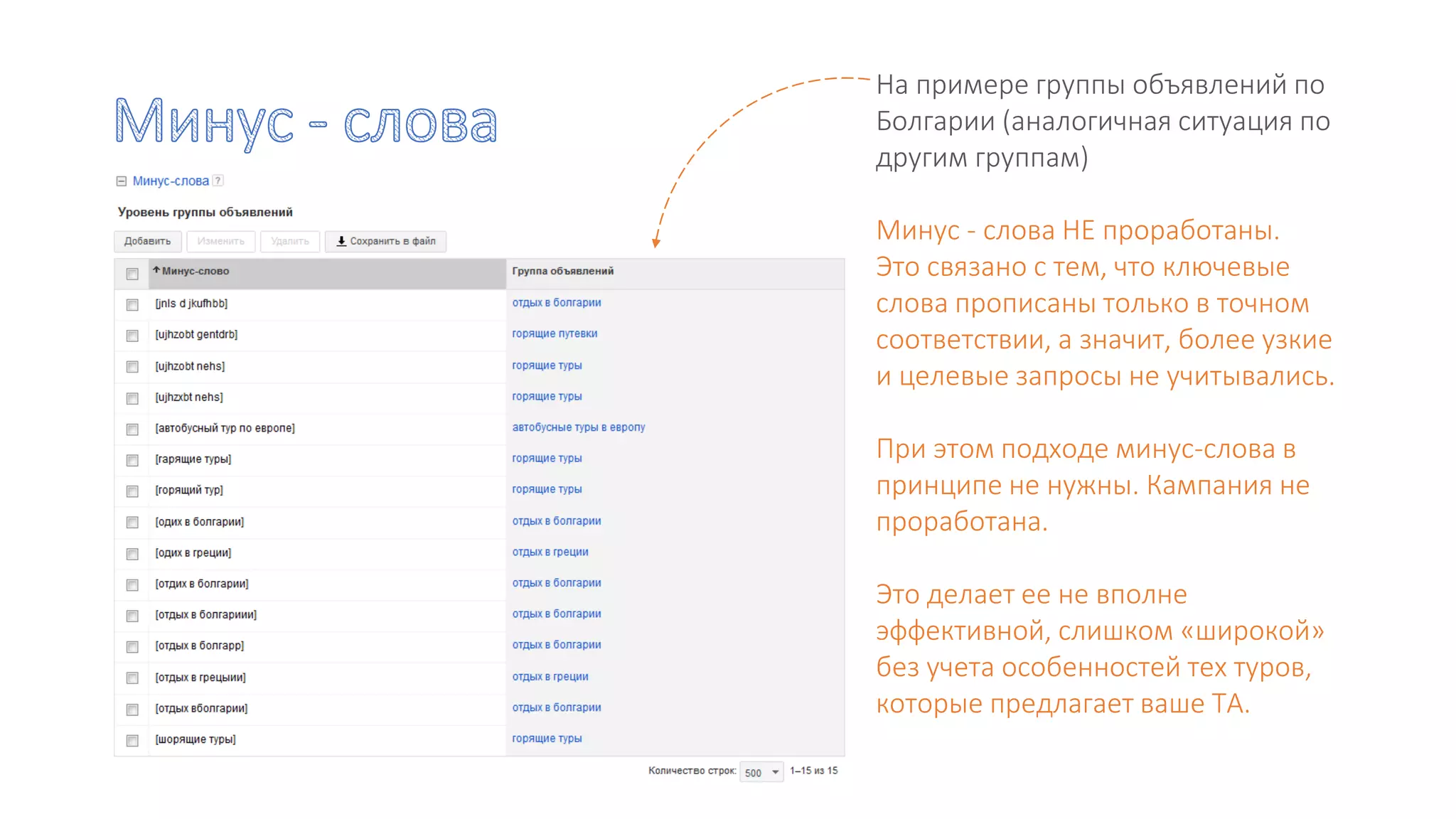
Task: Open отдых в болгарии link in [отдих в болгарии] row
Action: pyautogui.click(x=557, y=583)
